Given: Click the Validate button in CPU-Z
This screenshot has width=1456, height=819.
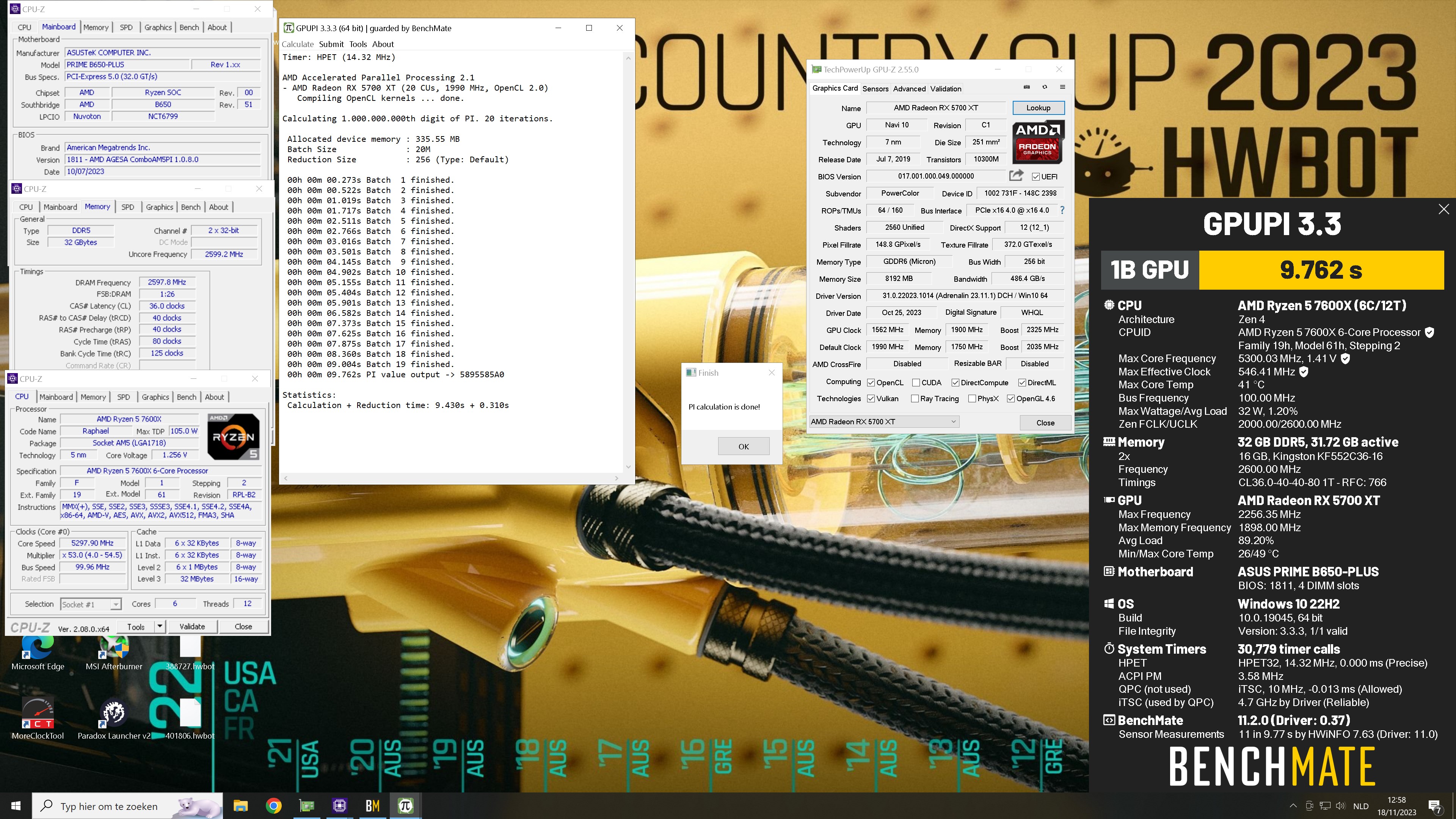Looking at the screenshot, I should (x=192, y=626).
